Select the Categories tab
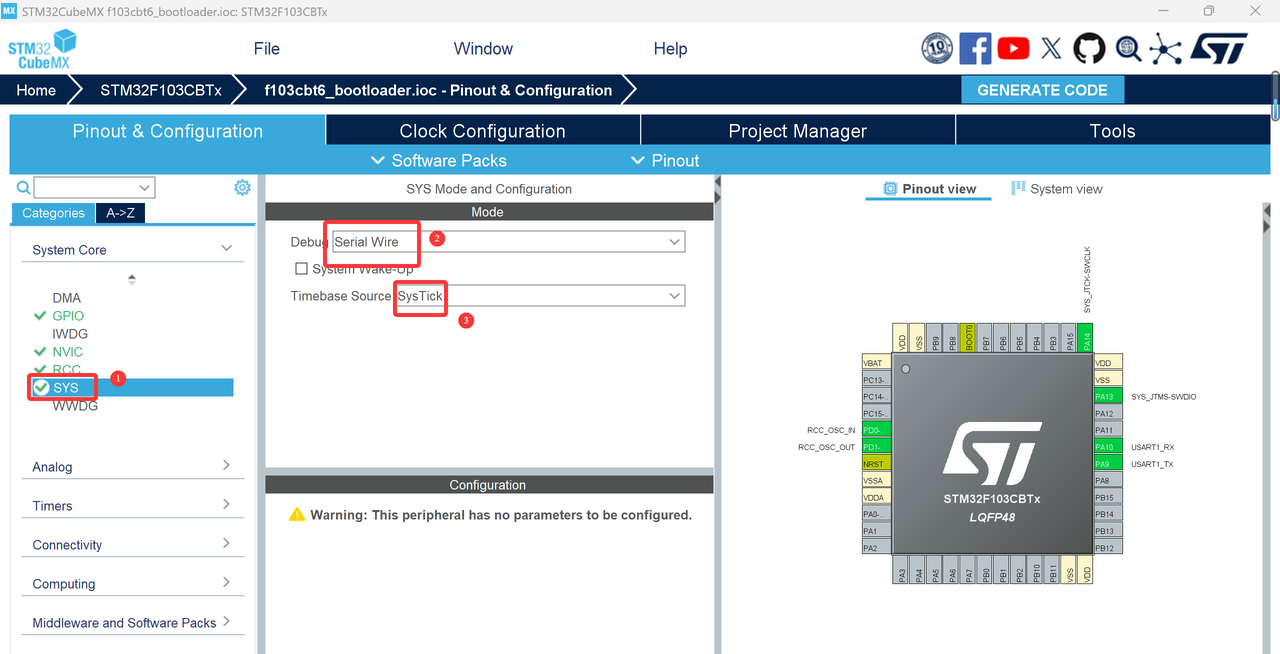Viewport: 1280px width, 654px height. pyautogui.click(x=53, y=213)
